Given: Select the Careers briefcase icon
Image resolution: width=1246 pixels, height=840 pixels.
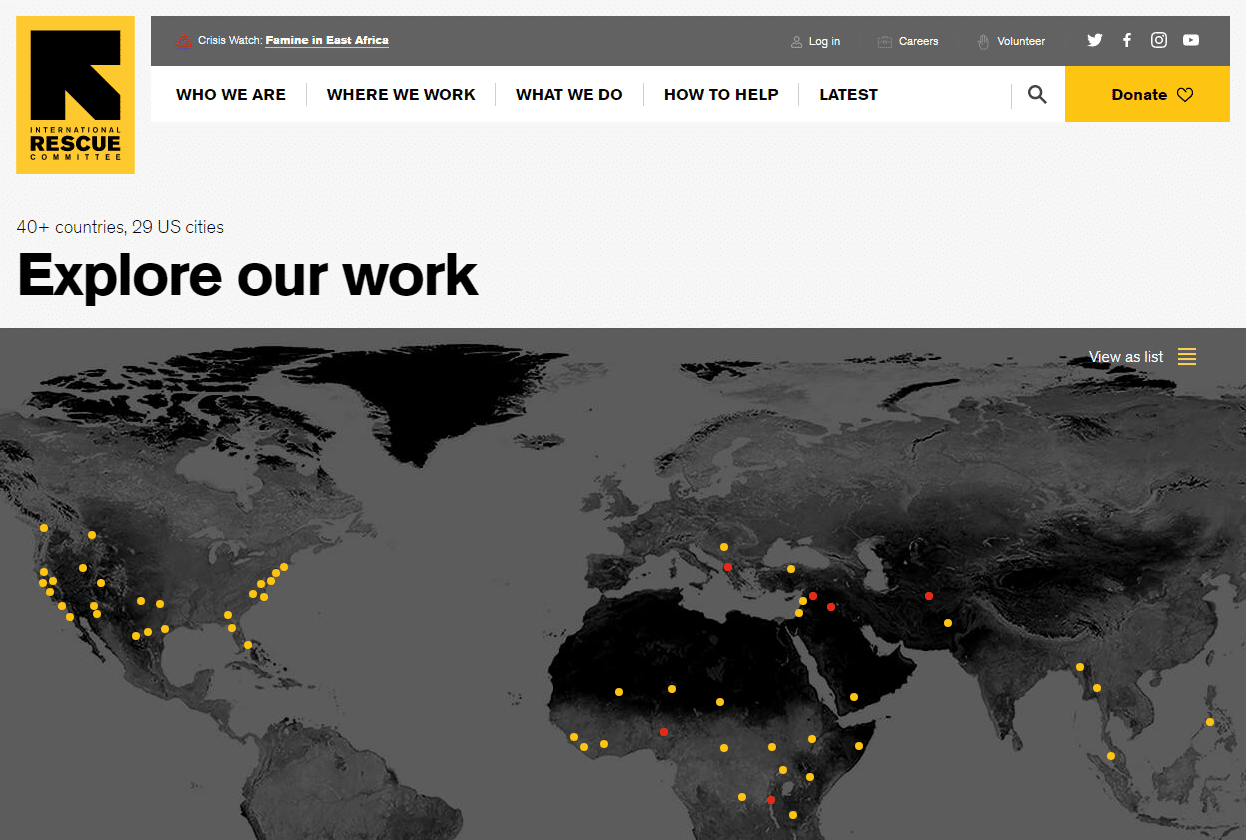Looking at the screenshot, I should click(x=882, y=41).
